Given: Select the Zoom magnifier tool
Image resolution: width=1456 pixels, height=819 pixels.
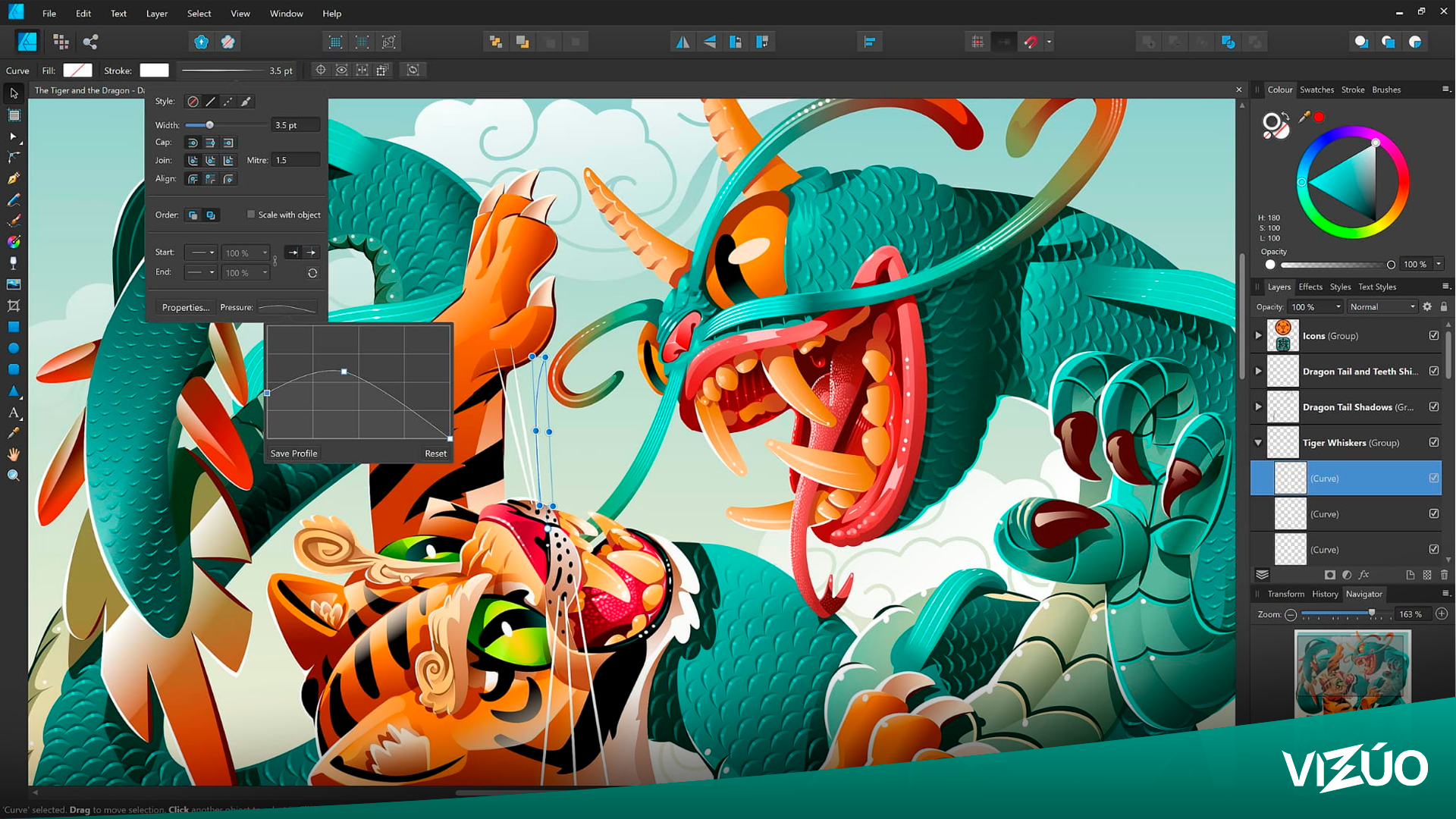Looking at the screenshot, I should pos(14,475).
